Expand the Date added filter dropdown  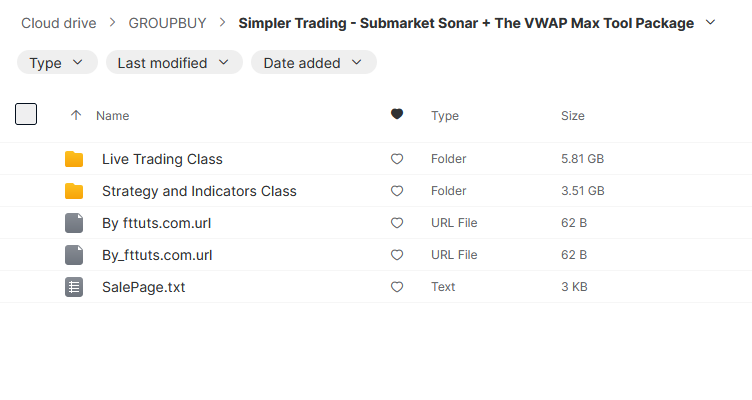[313, 63]
